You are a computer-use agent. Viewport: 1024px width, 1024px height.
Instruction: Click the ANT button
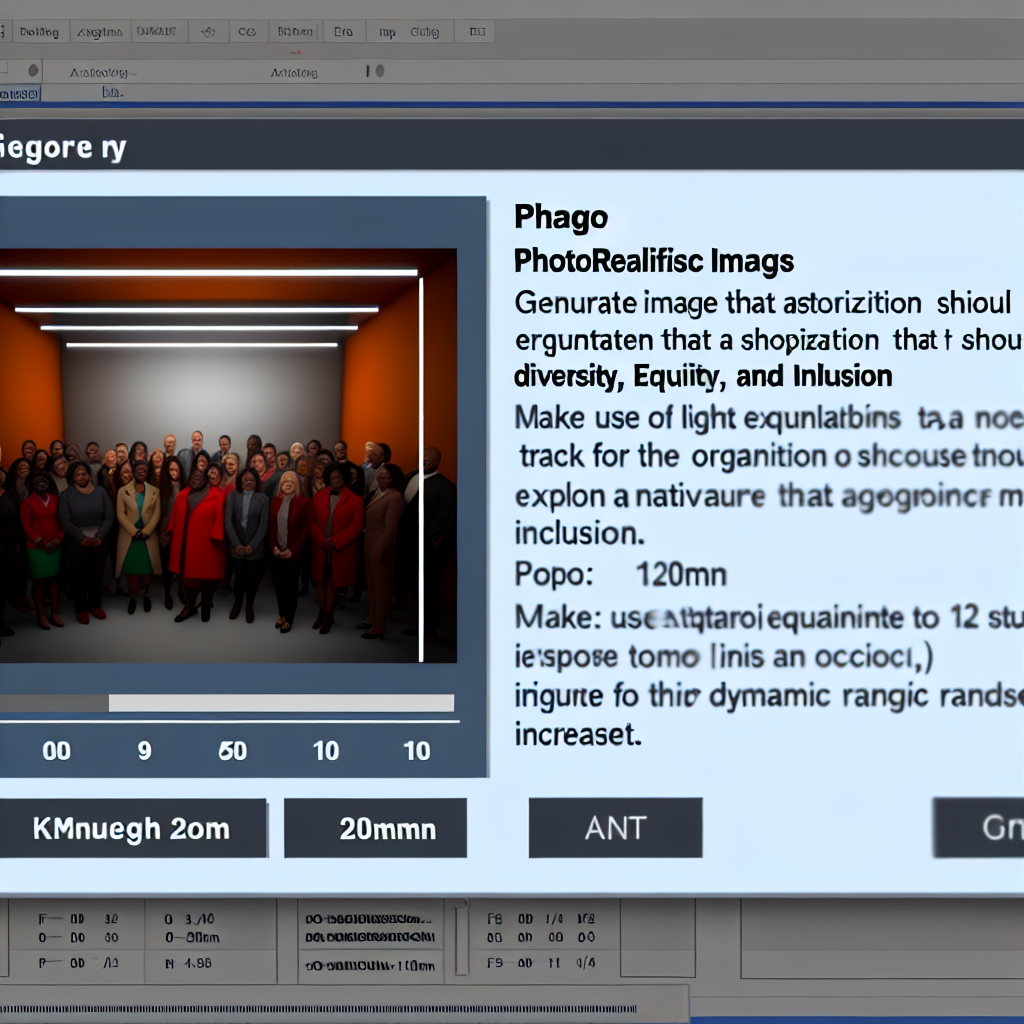tap(615, 827)
